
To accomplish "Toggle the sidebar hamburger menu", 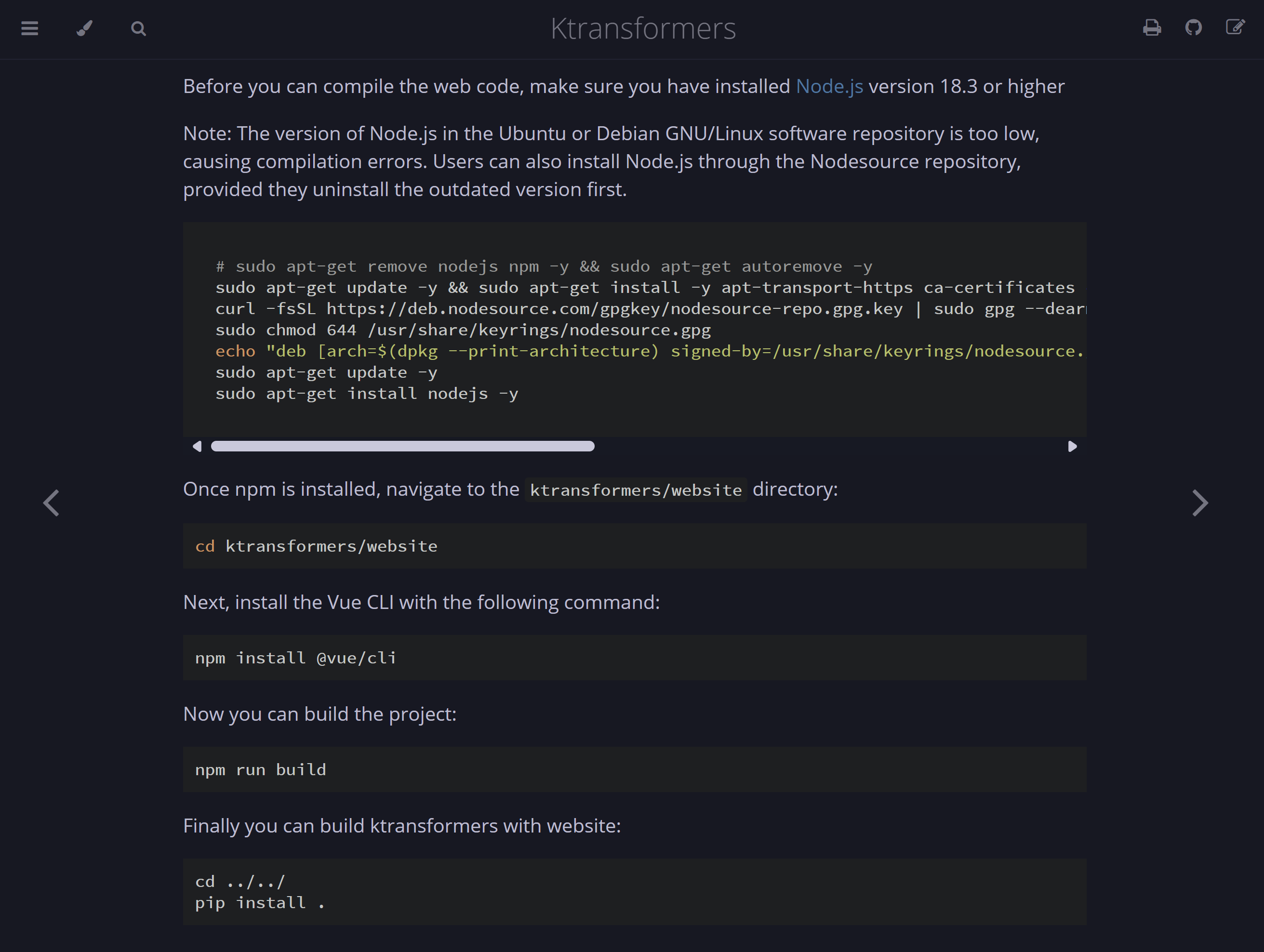I will click(x=30, y=28).
